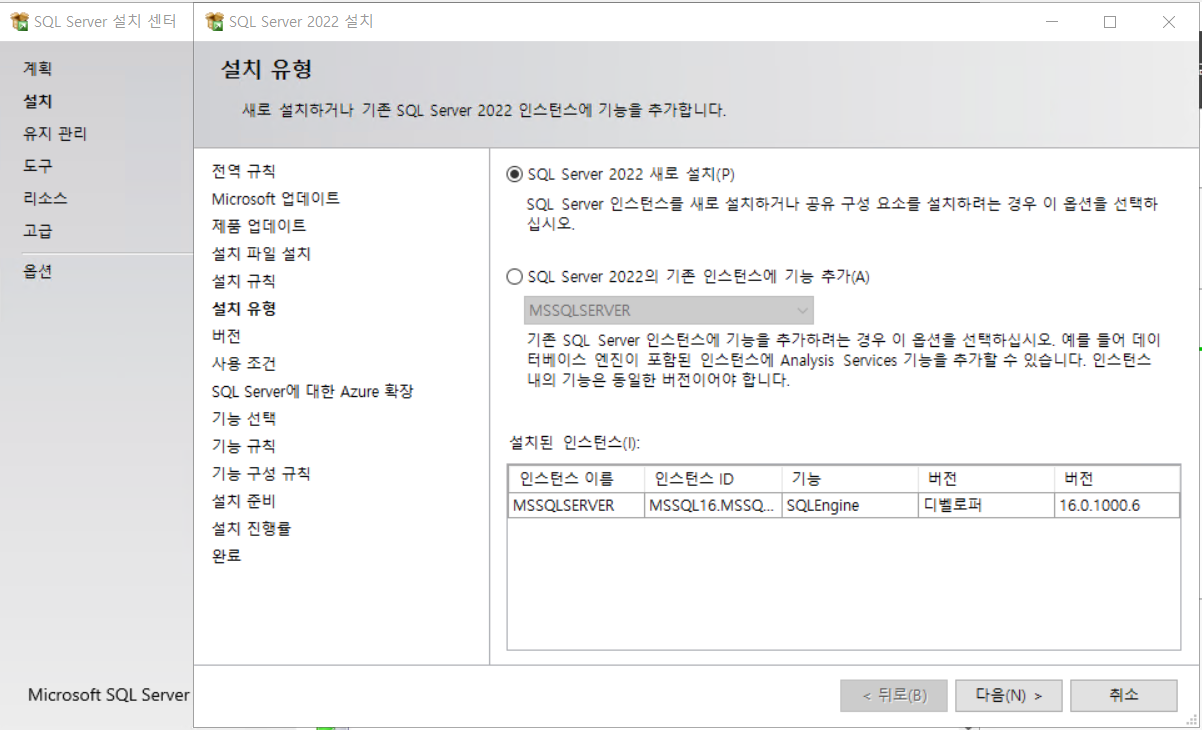This screenshot has height=730, width=1202.
Task: Click the disabled < 뒤로(B) button
Action: 895,695
